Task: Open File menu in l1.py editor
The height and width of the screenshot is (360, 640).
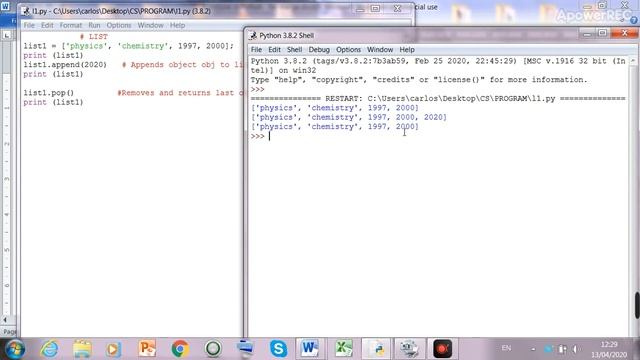Action: coord(29,25)
